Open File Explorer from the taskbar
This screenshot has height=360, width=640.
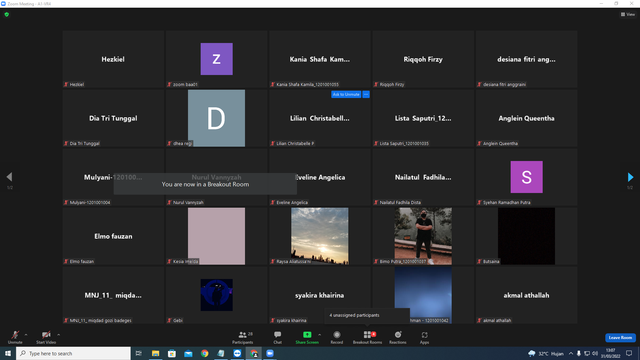156,353
